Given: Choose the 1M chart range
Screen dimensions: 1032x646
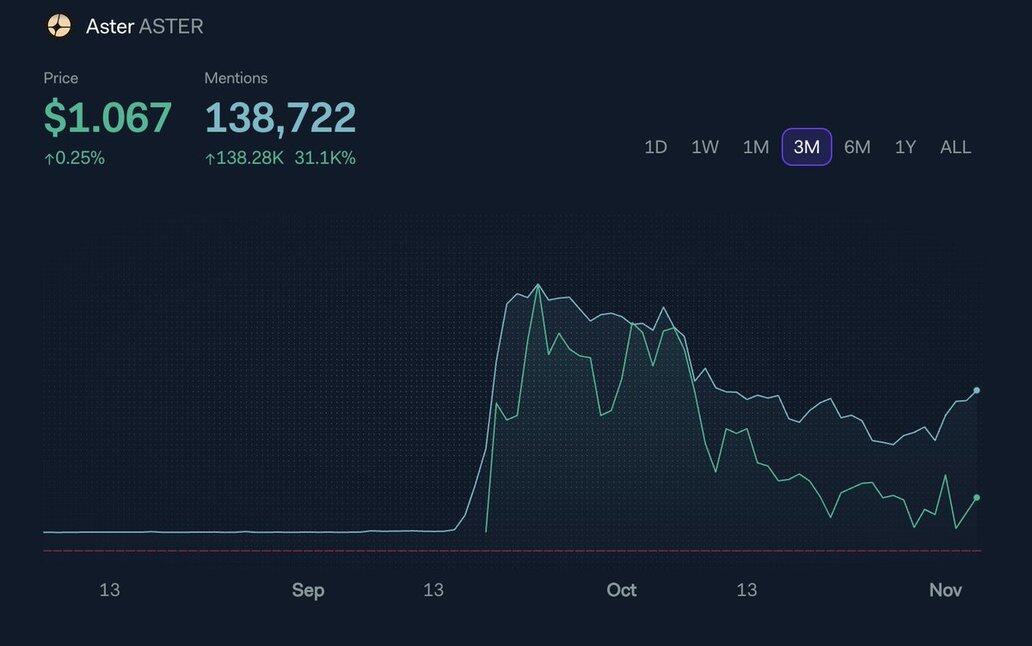Looking at the screenshot, I should click(x=756, y=147).
